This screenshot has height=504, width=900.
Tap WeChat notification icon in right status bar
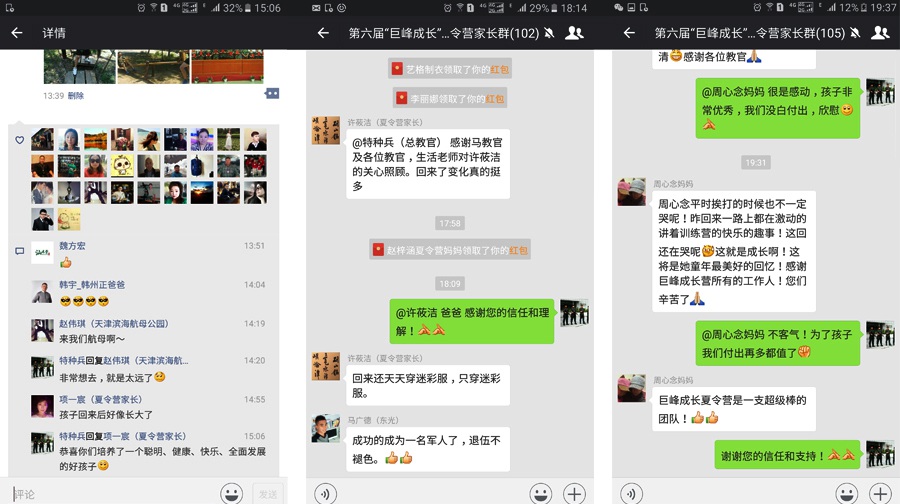(618, 7)
